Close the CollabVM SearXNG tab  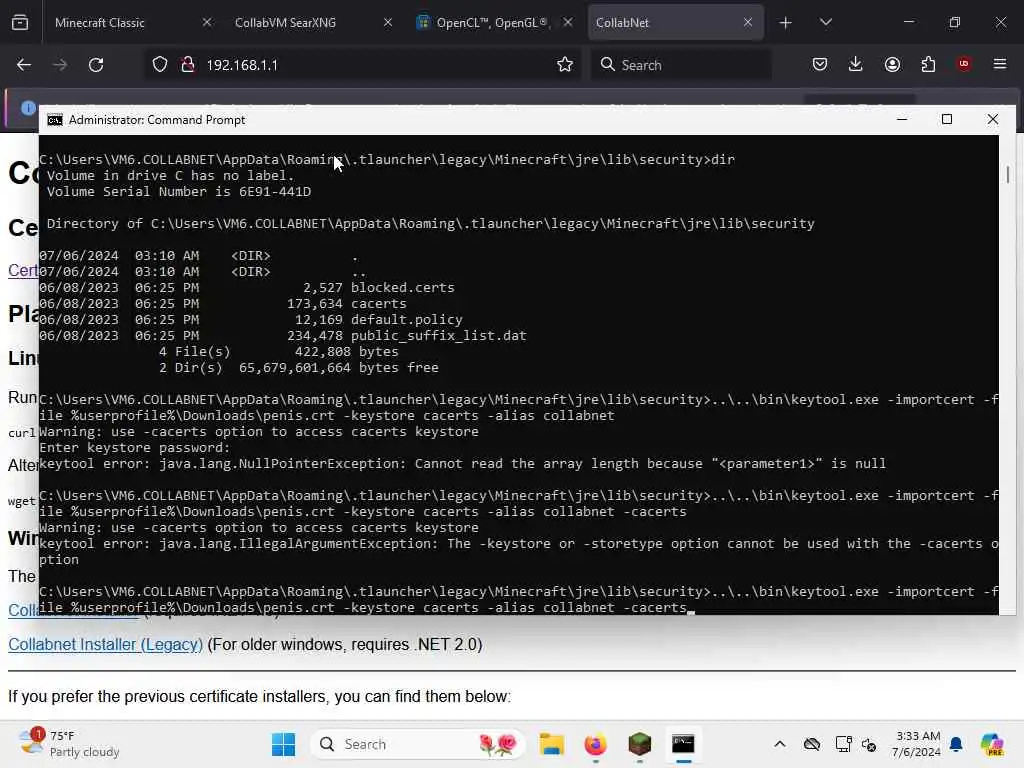click(388, 22)
